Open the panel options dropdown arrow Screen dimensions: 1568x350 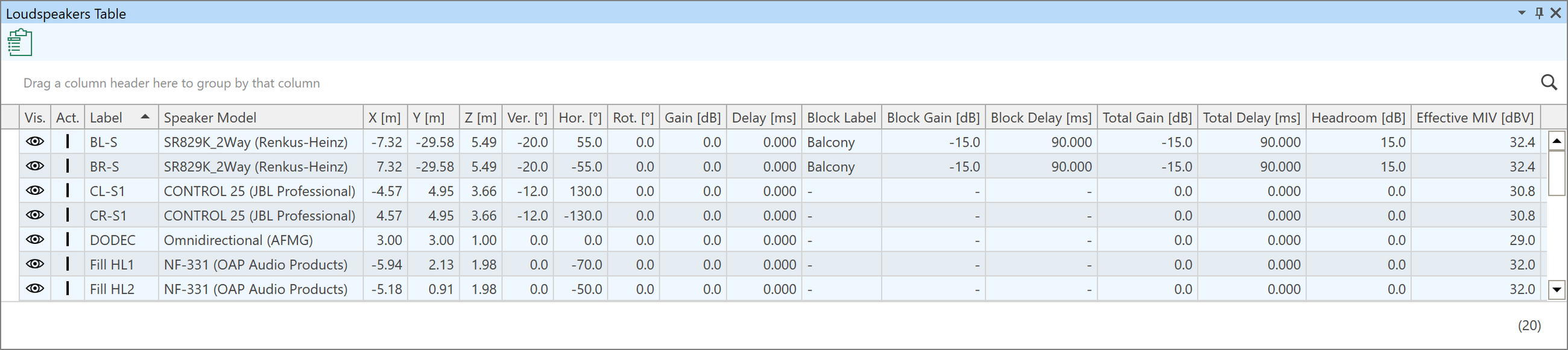1522,13
